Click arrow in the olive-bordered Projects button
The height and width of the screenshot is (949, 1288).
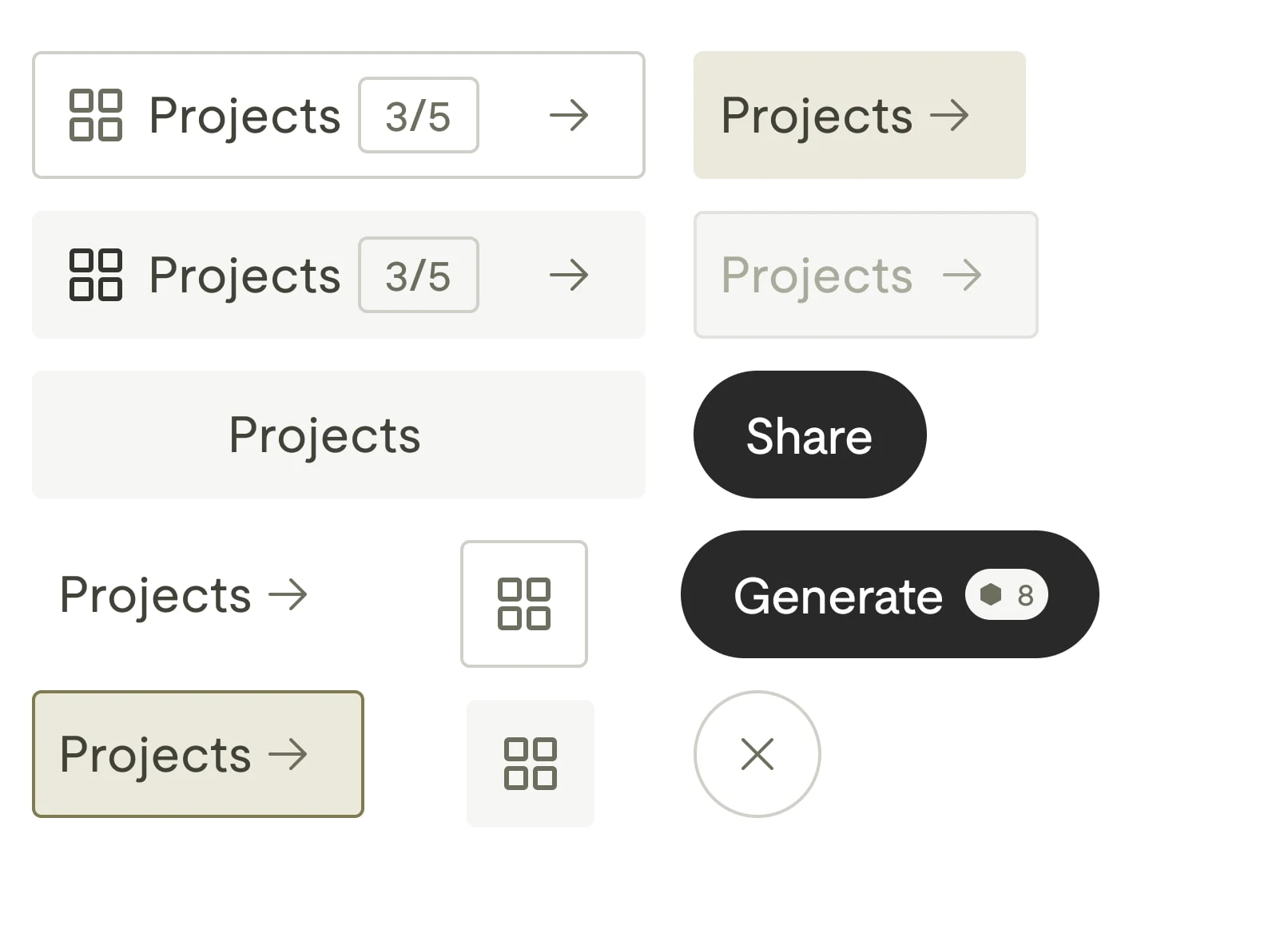pos(288,754)
